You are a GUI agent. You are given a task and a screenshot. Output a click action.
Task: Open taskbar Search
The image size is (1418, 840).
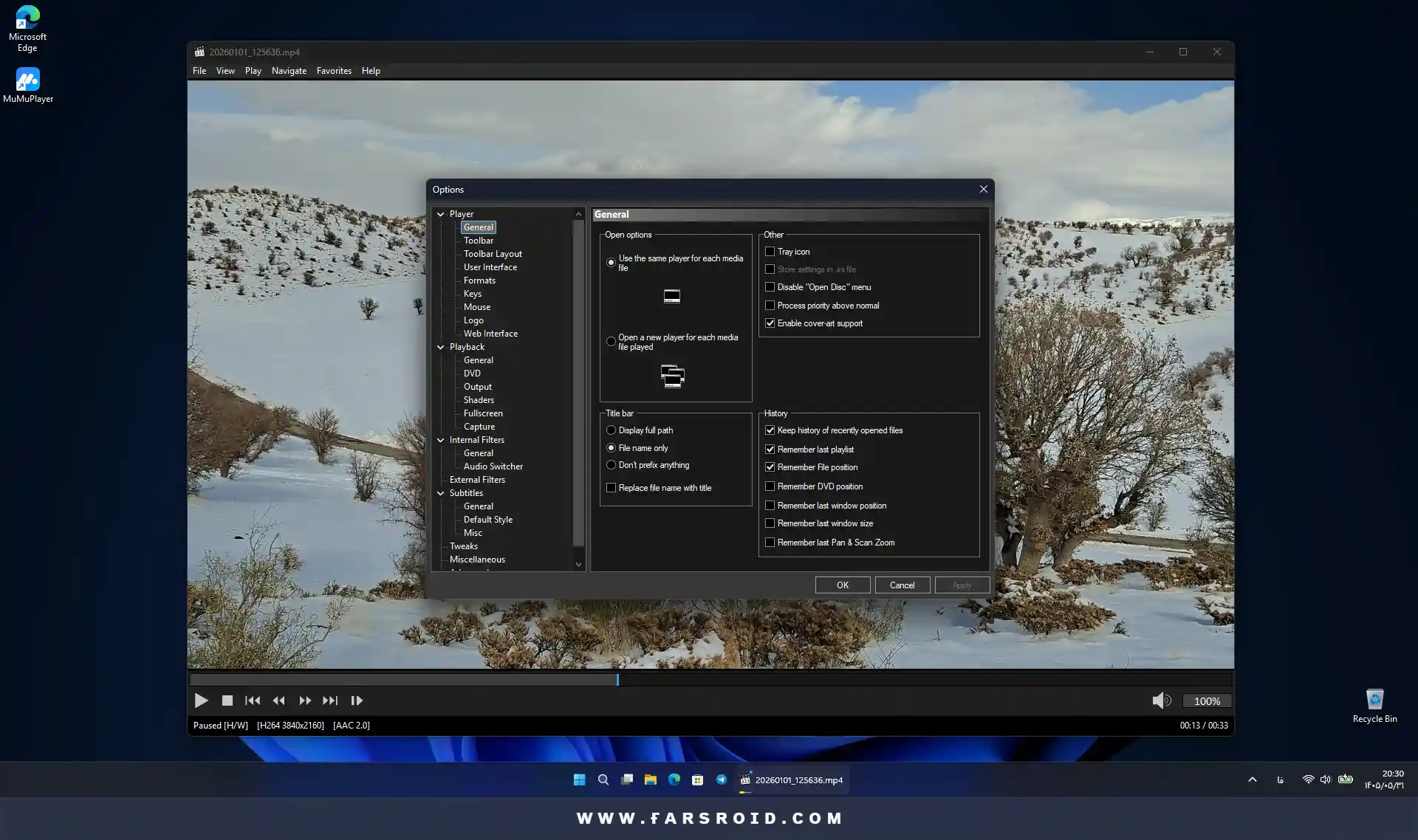coord(603,779)
